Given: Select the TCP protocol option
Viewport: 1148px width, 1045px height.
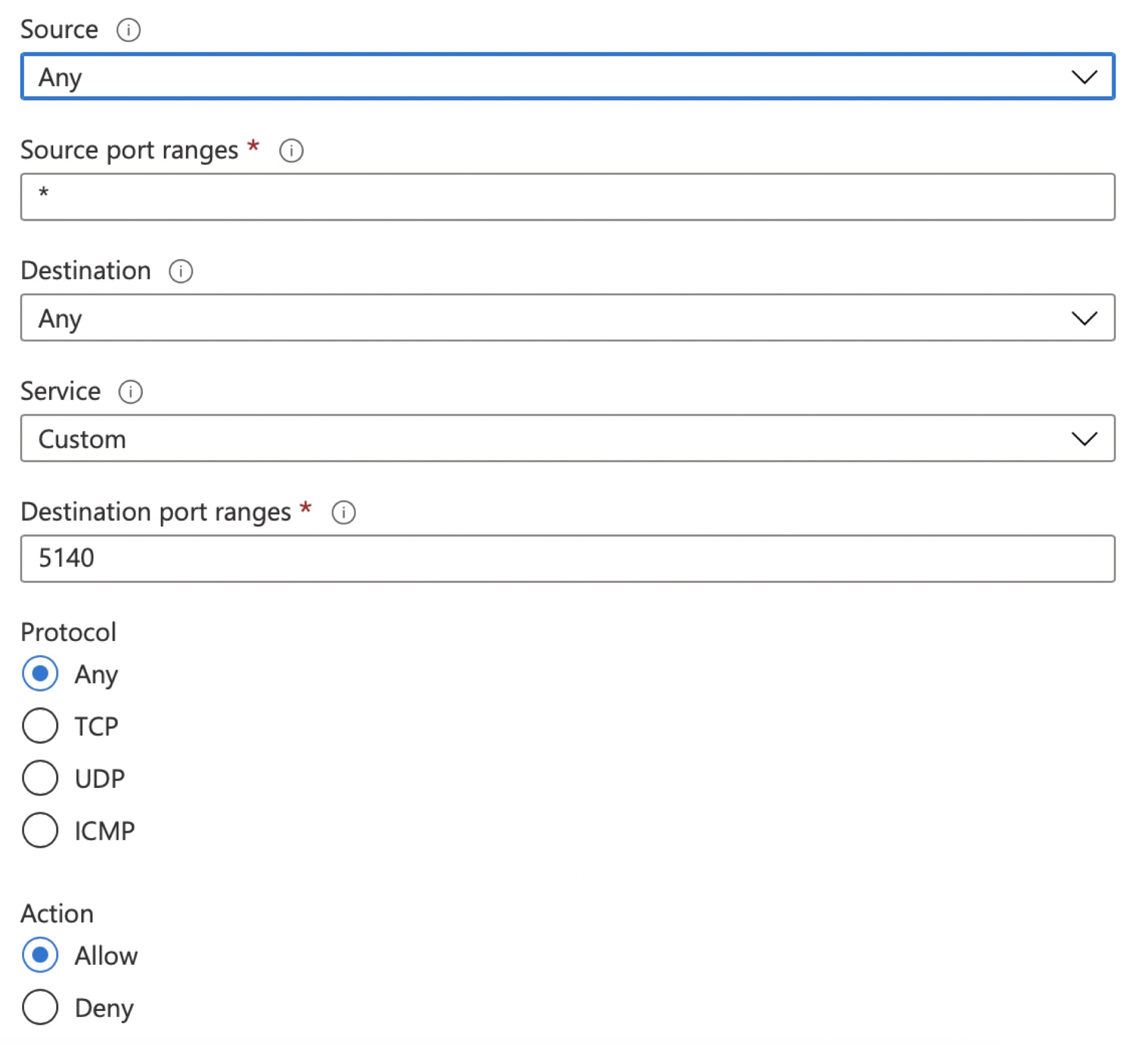Looking at the screenshot, I should click(x=39, y=726).
